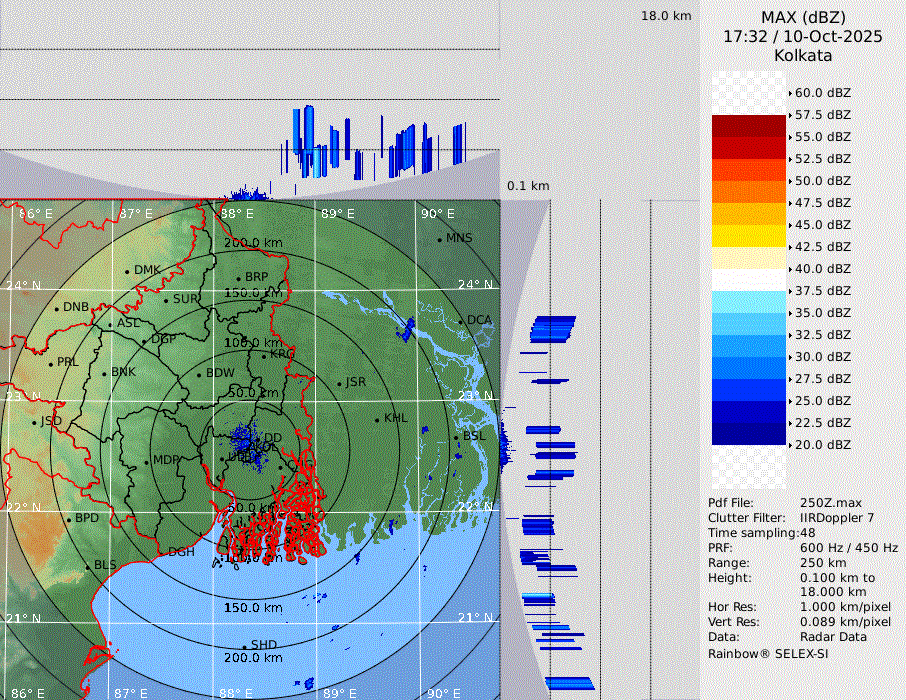Select the DCA station marker

click(x=461, y=321)
